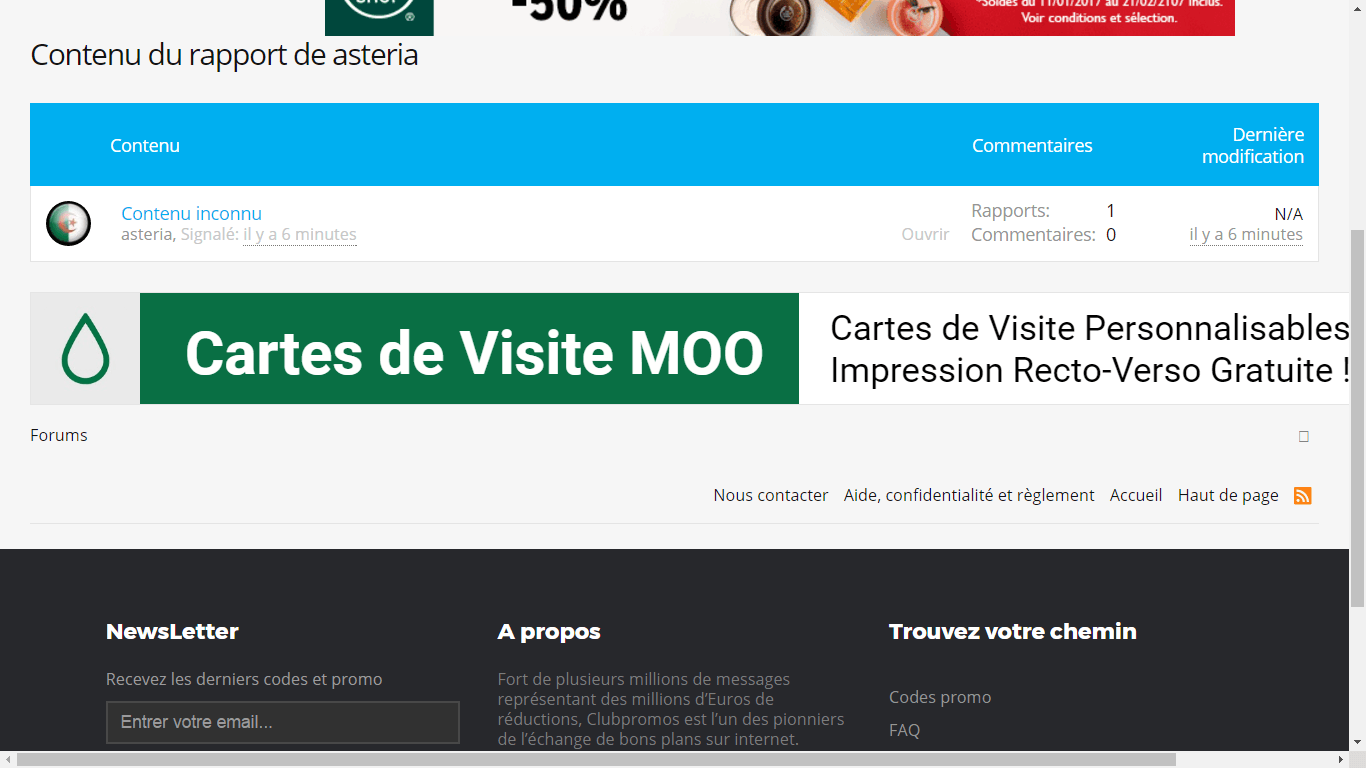Screen dimensions: 1366x768
Task: Go to the Forums breadcrumb
Action: click(59, 435)
